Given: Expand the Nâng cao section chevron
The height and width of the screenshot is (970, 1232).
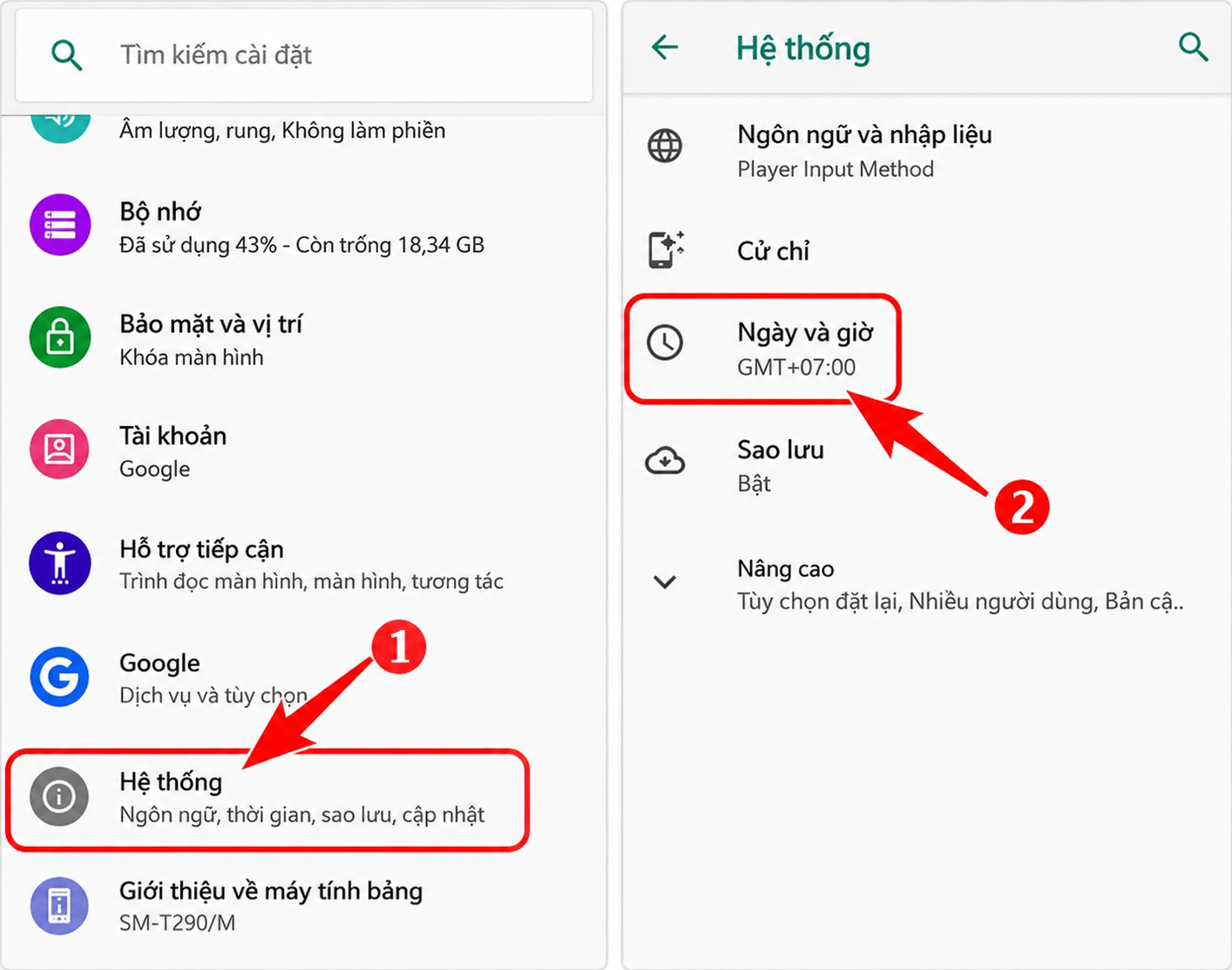Looking at the screenshot, I should pos(665,582).
